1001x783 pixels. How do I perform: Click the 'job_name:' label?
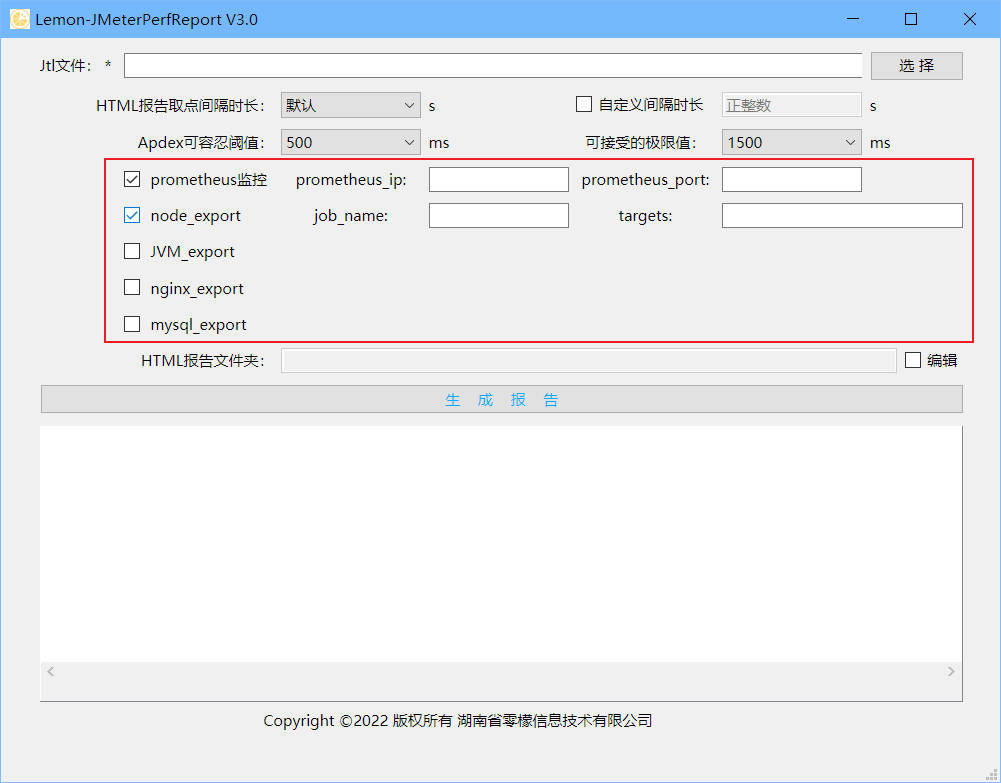350,216
